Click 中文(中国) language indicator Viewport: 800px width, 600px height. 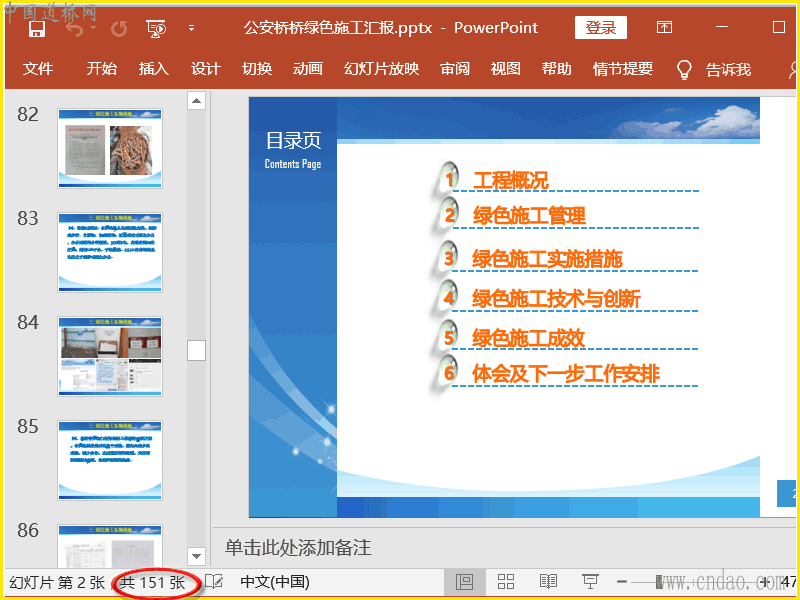pyautogui.click(x=275, y=582)
